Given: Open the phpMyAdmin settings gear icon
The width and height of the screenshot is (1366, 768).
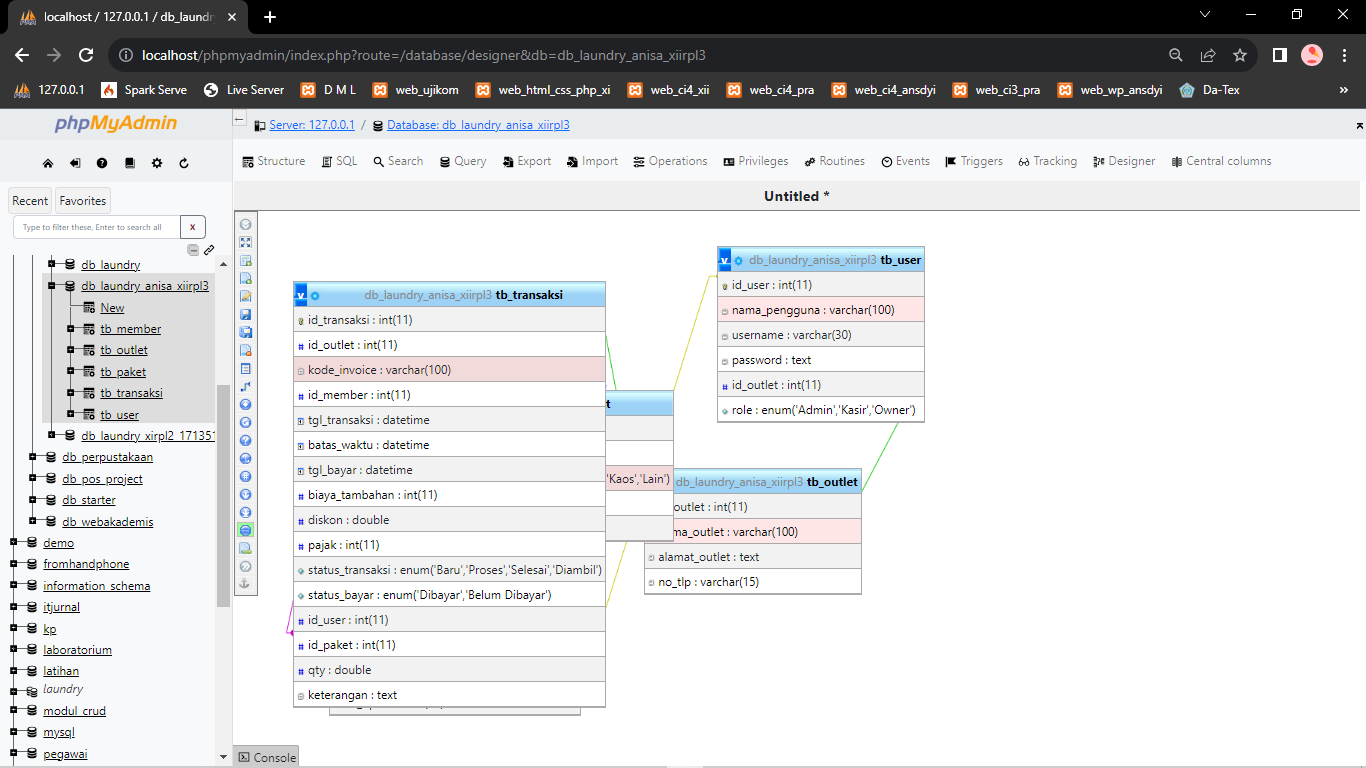Looking at the screenshot, I should coord(157,163).
